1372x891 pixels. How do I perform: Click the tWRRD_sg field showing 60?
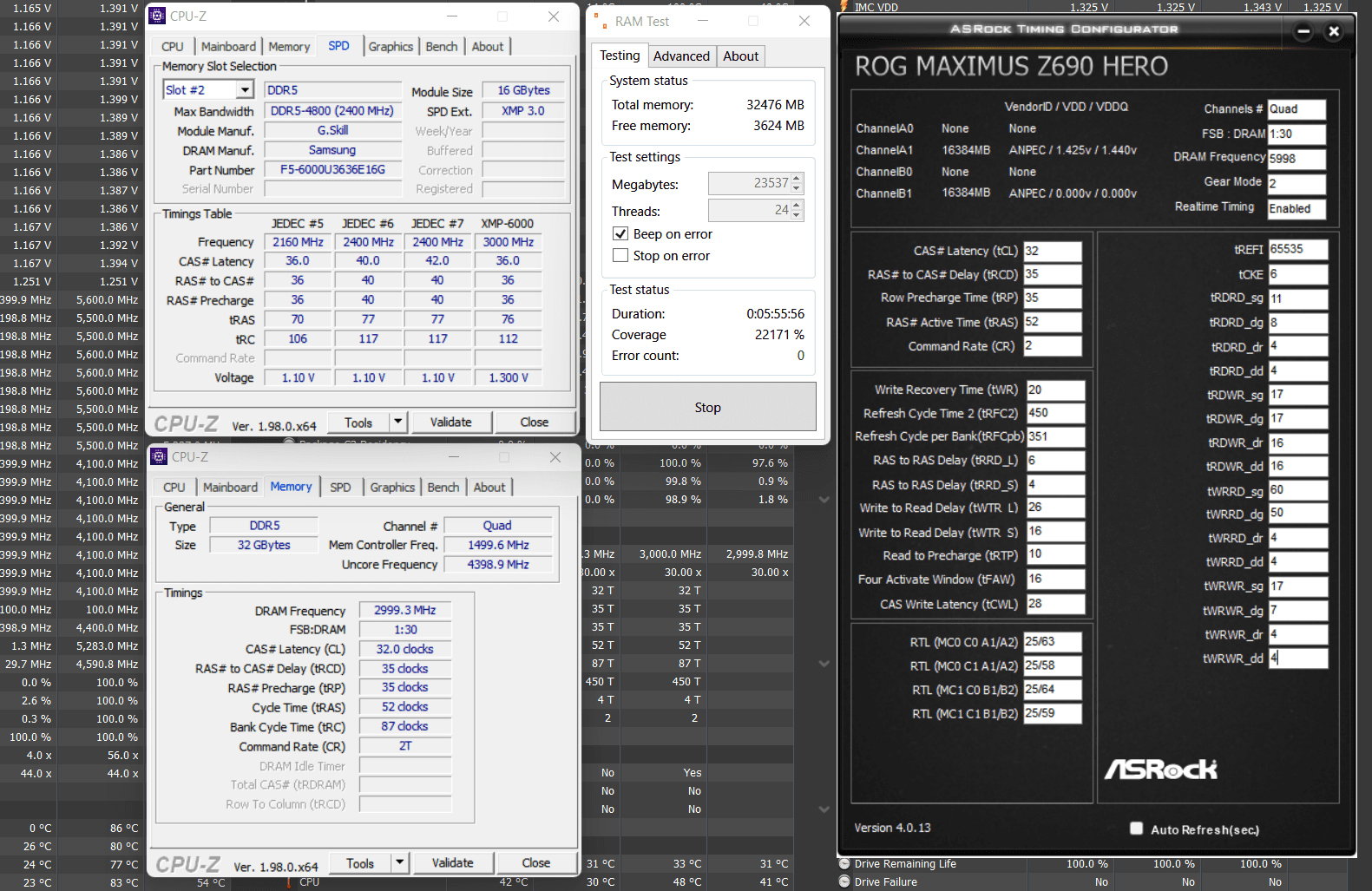point(1298,490)
